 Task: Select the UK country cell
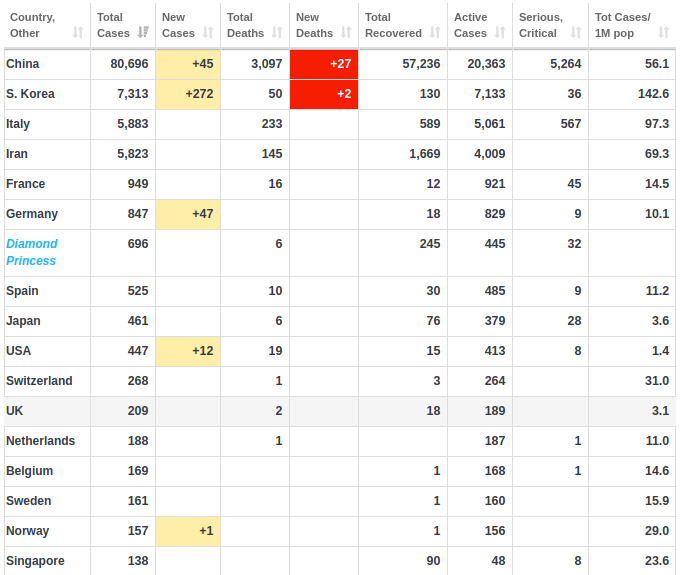pyautogui.click(x=47, y=411)
